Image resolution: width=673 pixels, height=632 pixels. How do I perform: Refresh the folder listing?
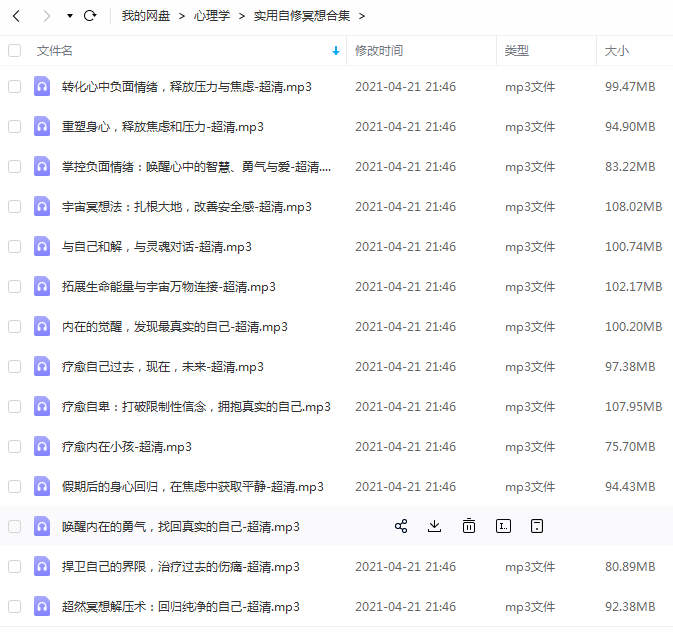[x=90, y=16]
